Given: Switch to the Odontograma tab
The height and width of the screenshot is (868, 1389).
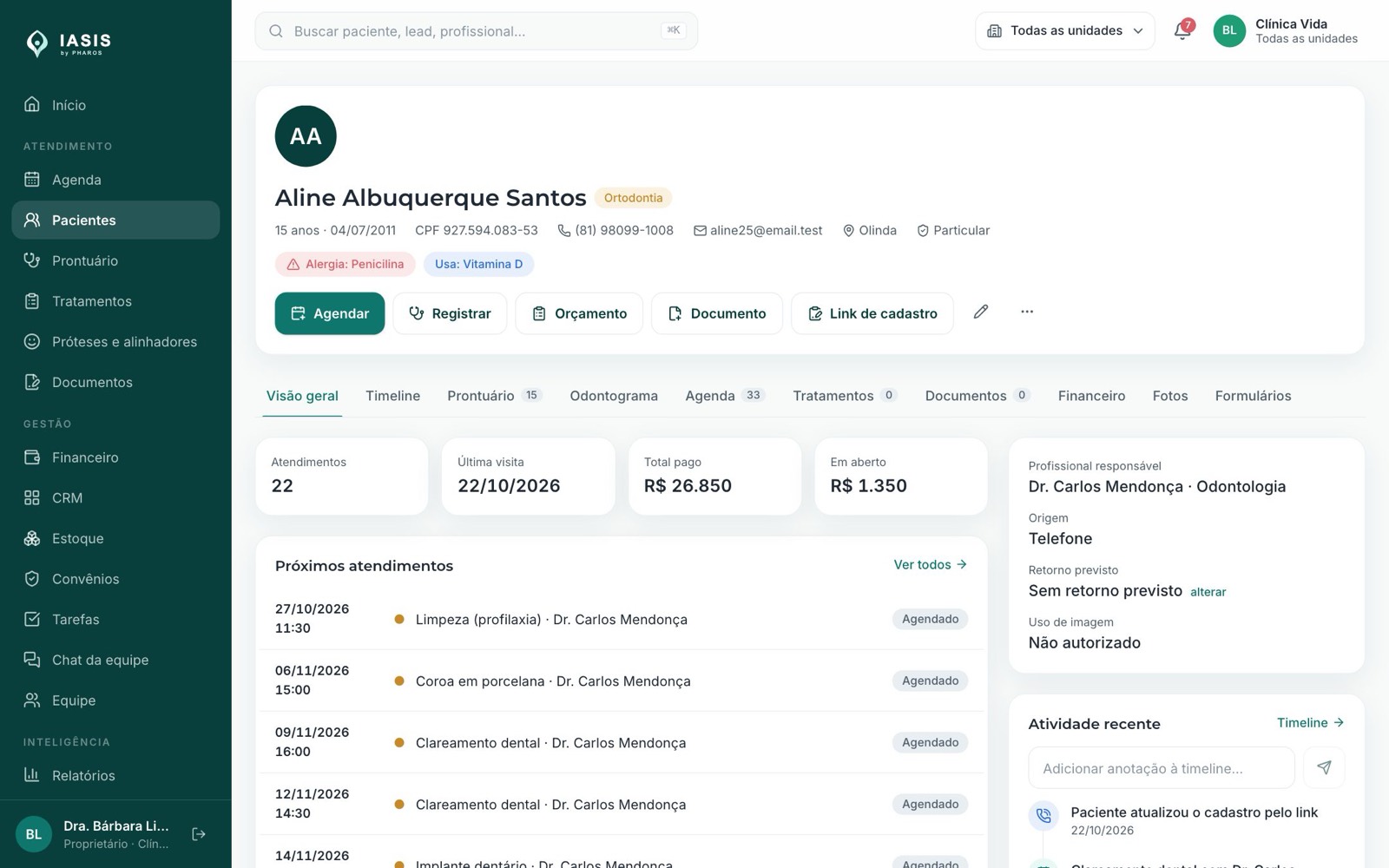Looking at the screenshot, I should point(614,396).
